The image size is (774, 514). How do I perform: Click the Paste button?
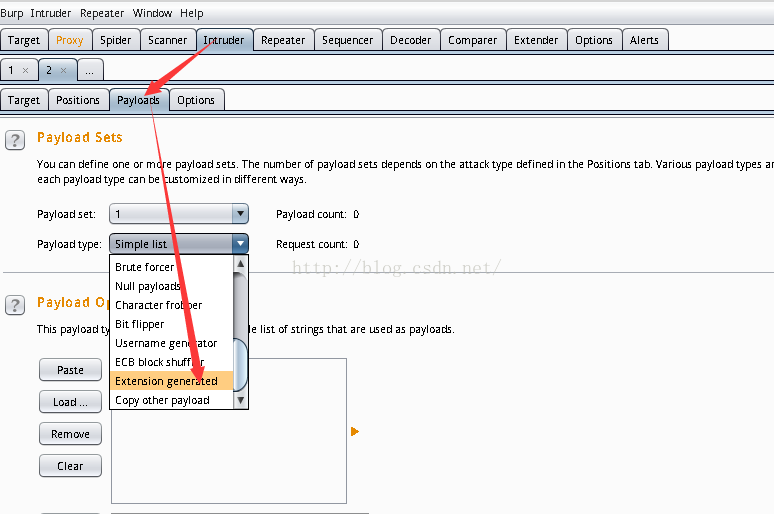click(x=70, y=370)
